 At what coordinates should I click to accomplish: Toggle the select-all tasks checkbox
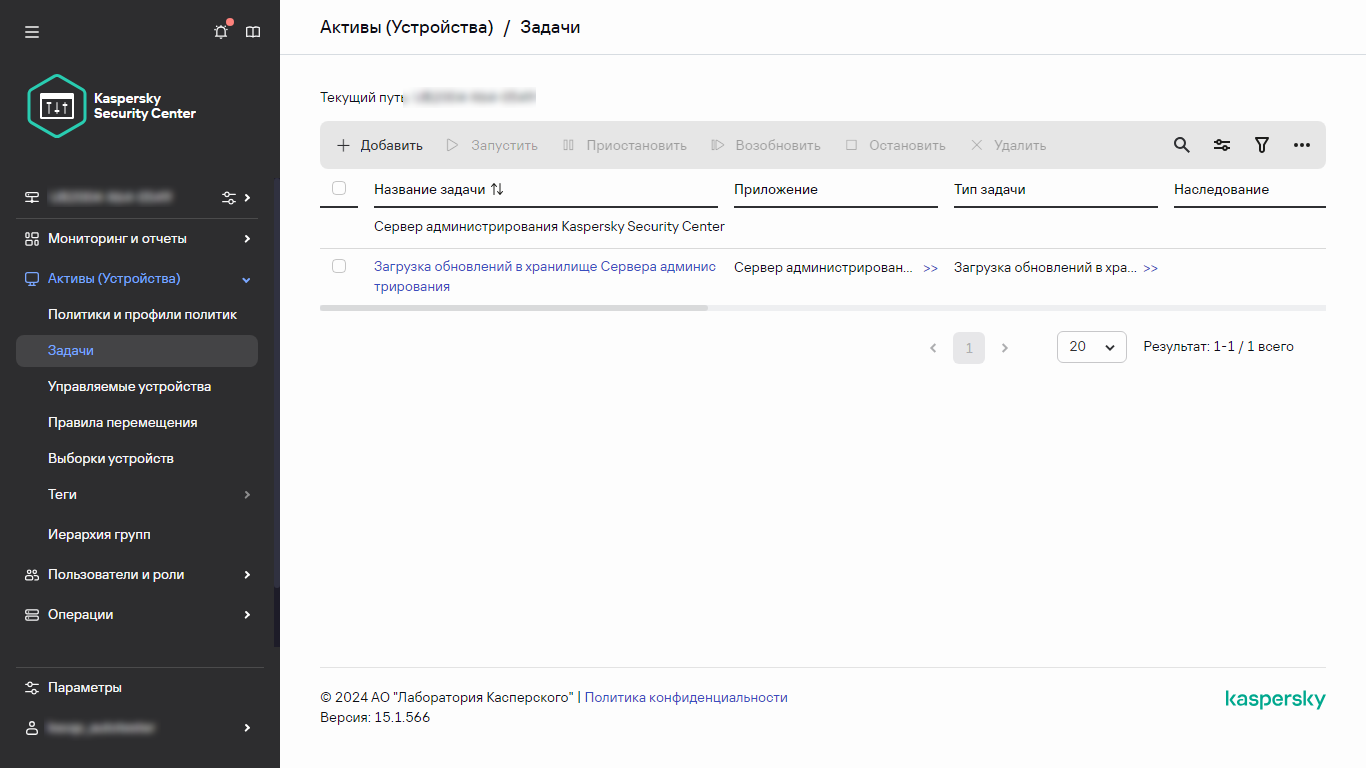pos(339,188)
